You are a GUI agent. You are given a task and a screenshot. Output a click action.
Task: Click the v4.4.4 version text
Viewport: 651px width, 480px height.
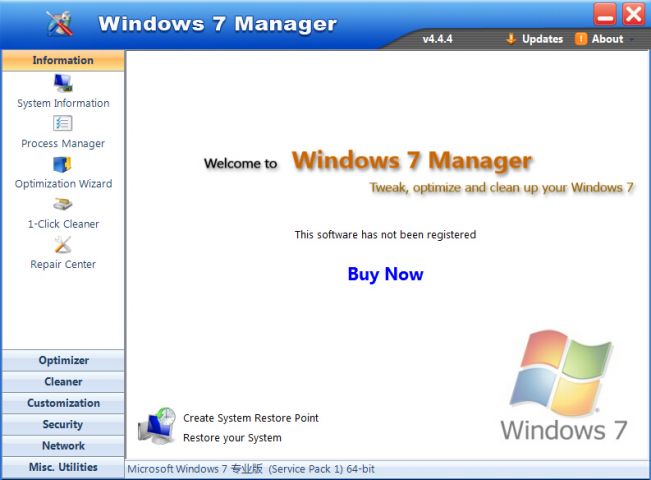pos(438,39)
